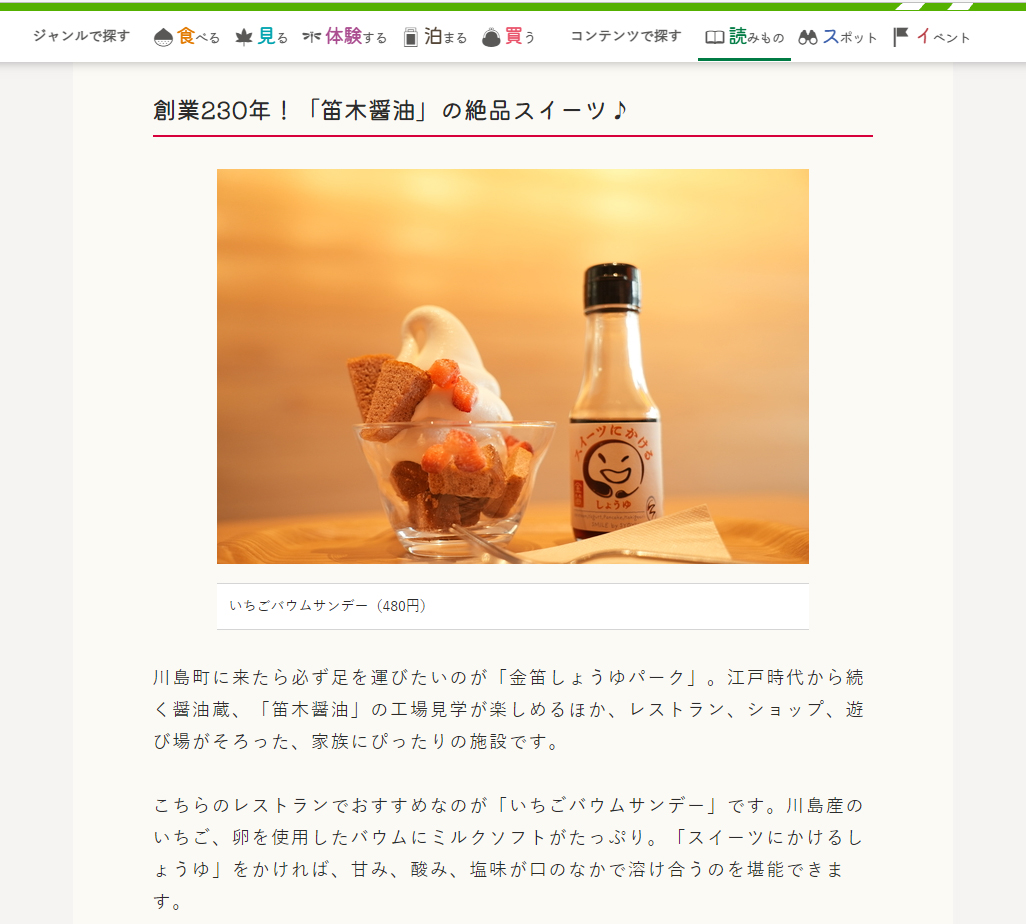
Task: Switch to the スポット tab text
Action: (x=849, y=37)
